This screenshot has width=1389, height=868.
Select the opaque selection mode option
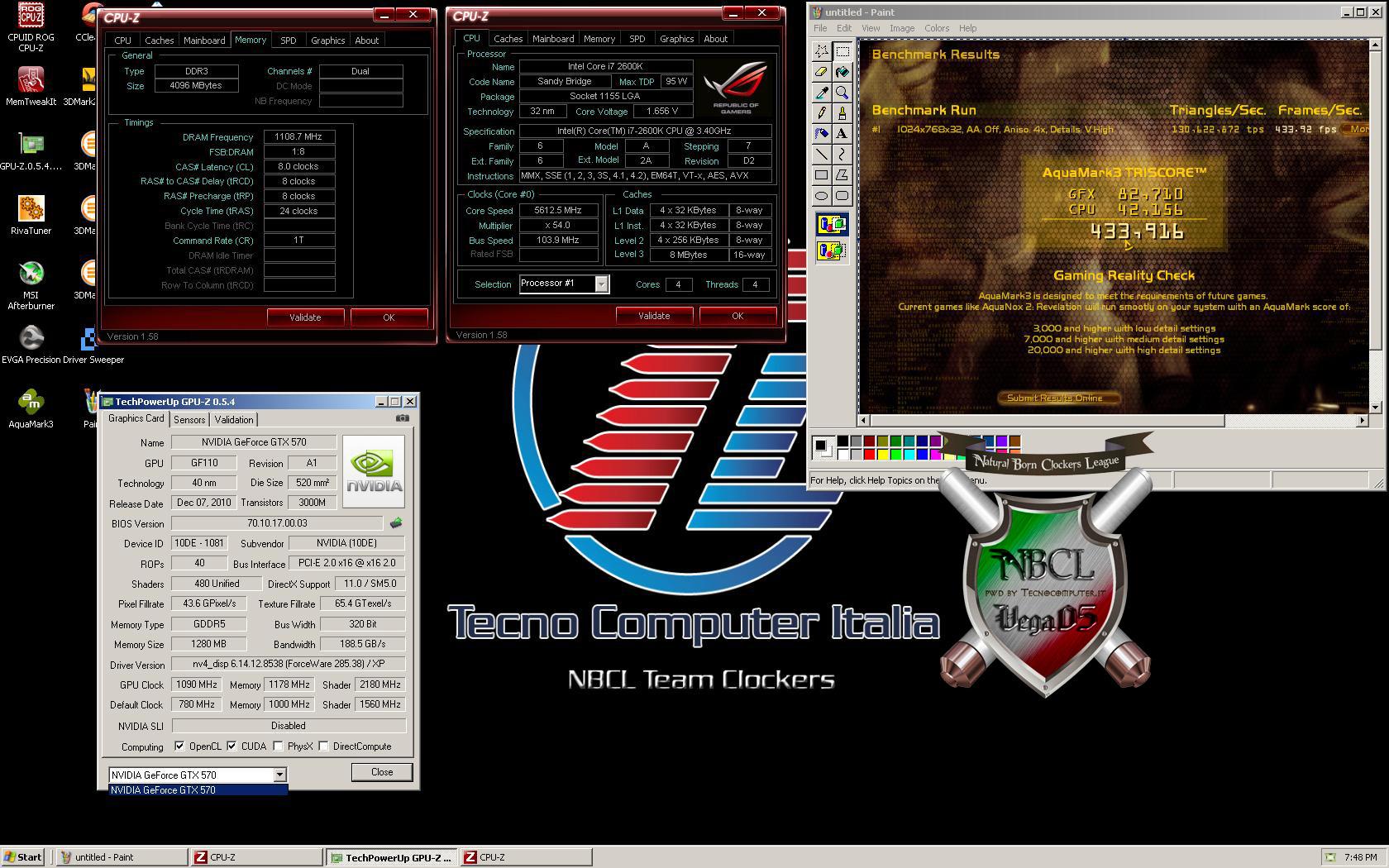coord(832,224)
